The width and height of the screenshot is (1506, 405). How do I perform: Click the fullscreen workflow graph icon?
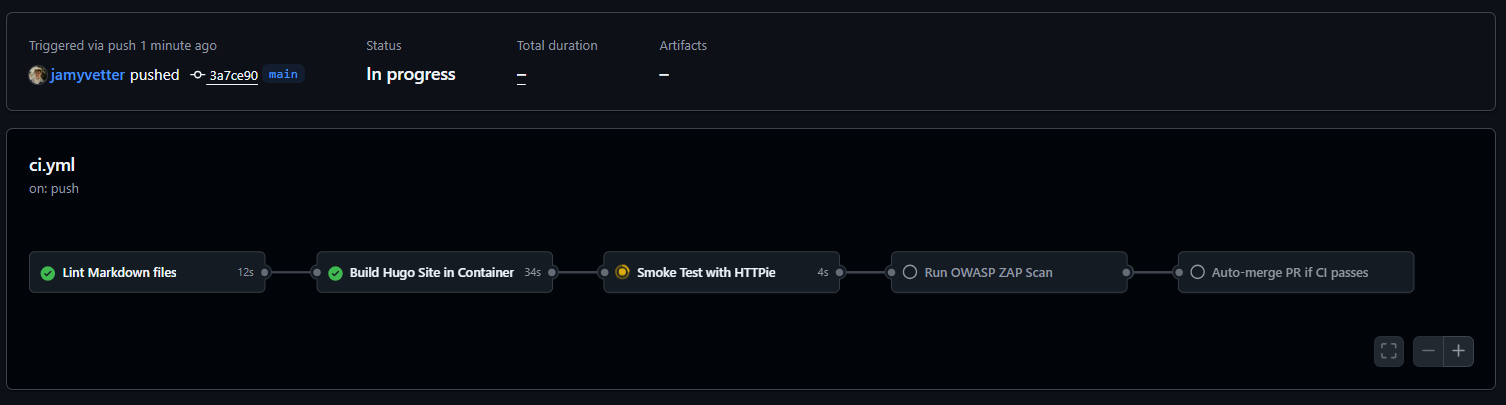click(1388, 351)
